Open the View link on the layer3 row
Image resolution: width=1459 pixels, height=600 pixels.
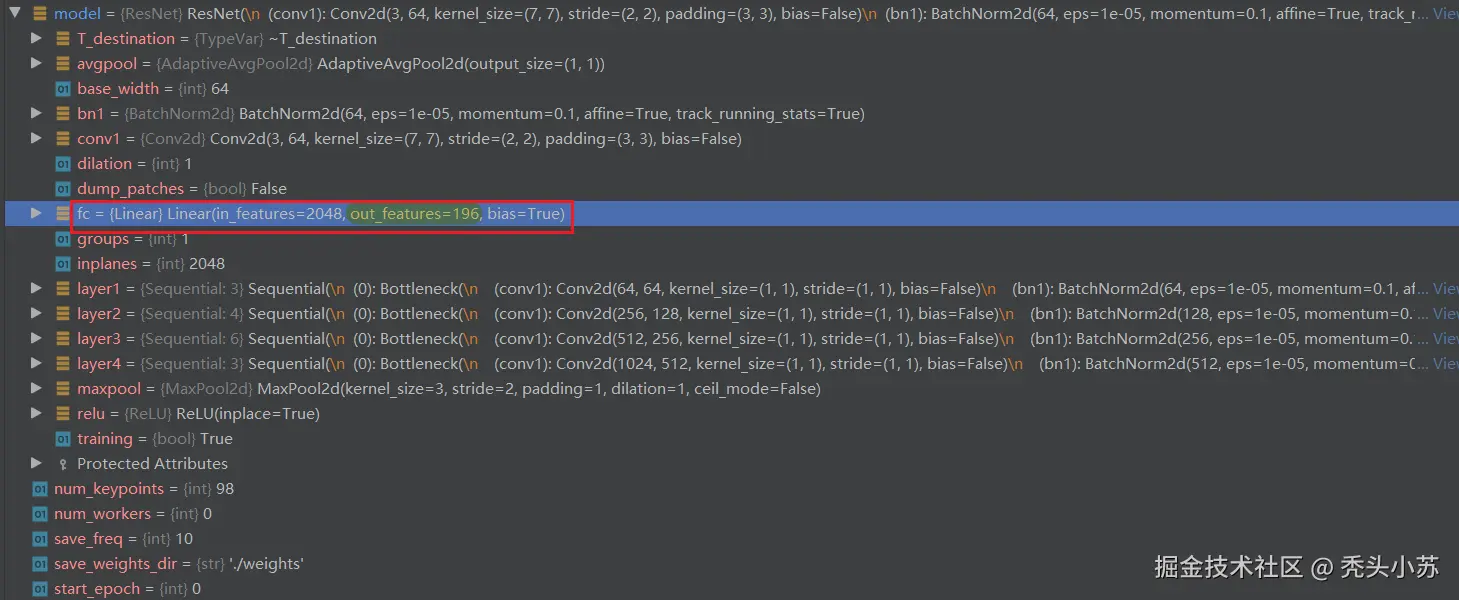pos(1445,339)
